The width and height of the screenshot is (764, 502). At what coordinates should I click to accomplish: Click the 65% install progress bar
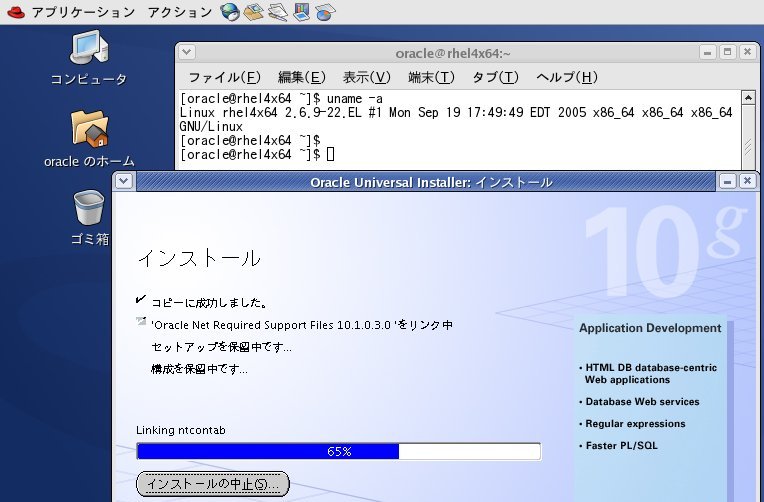[338, 451]
